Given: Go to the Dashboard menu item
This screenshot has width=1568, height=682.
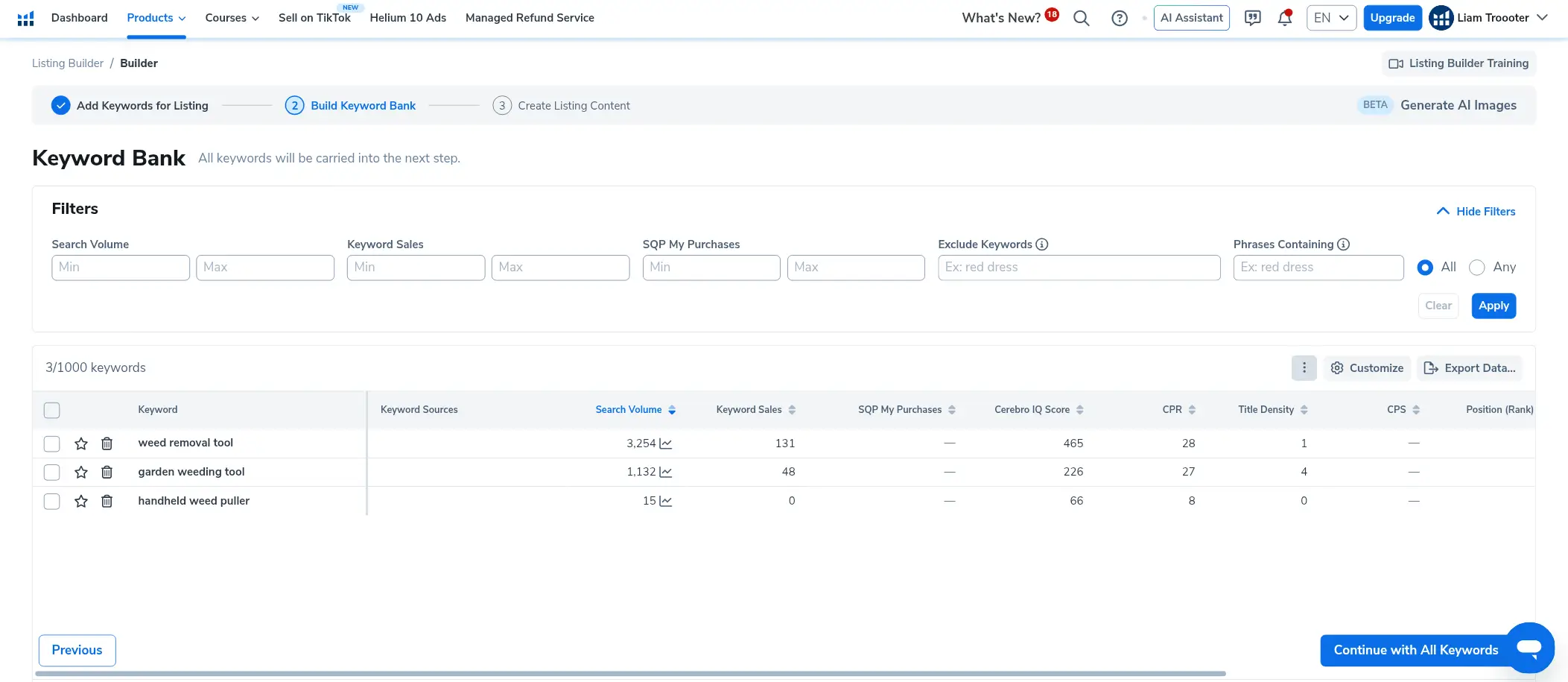Looking at the screenshot, I should [79, 18].
